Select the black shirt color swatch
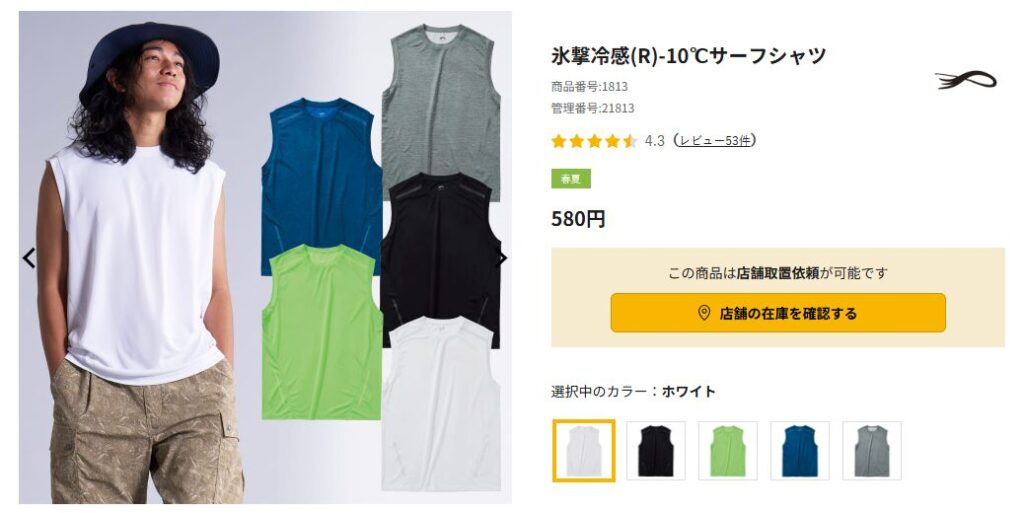The width and height of the screenshot is (1024, 513). (656, 450)
